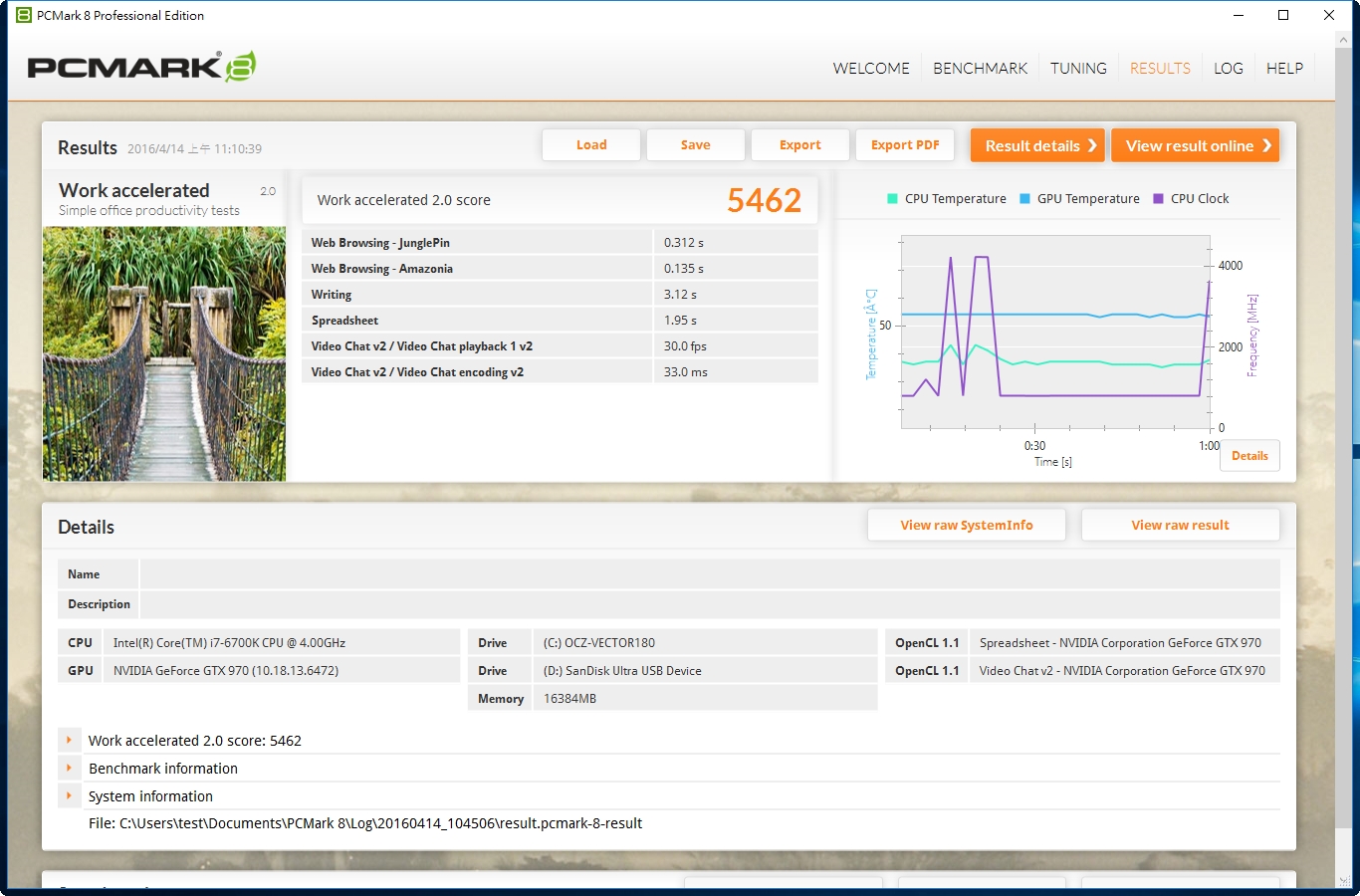Click the OCZ-VECTOR180 drive entry
Screen dimensions: 1360x896
[x=599, y=643]
